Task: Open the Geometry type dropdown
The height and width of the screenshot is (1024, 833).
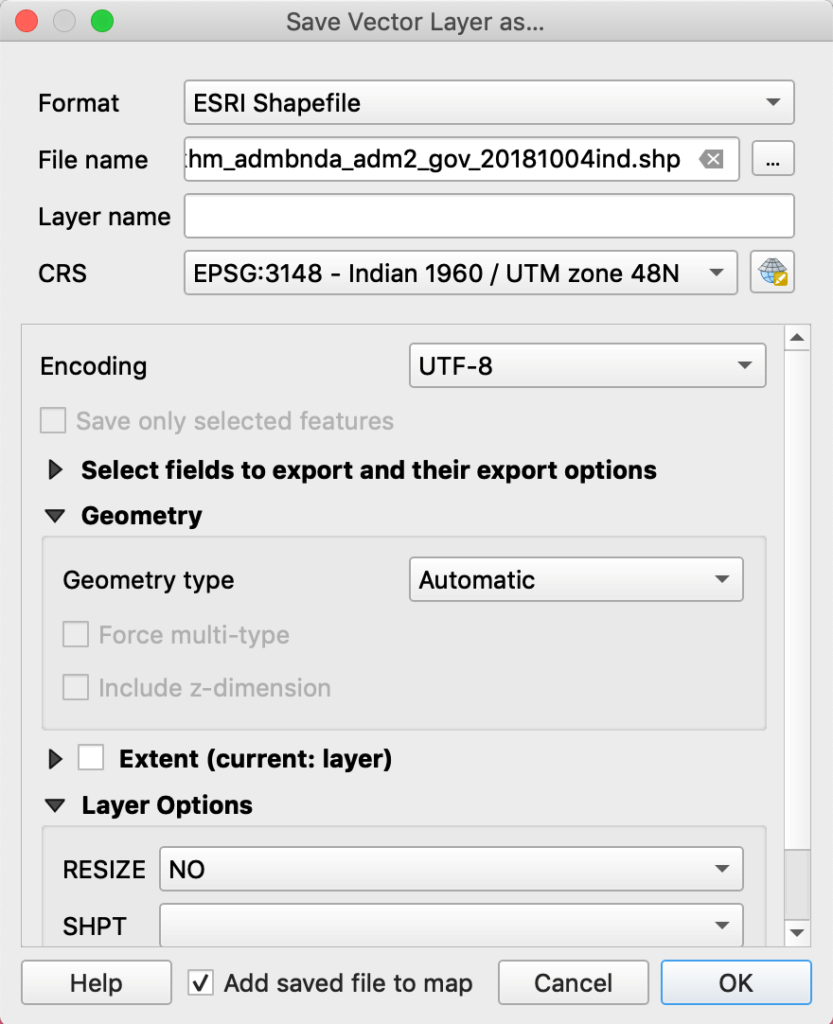Action: tap(576, 579)
